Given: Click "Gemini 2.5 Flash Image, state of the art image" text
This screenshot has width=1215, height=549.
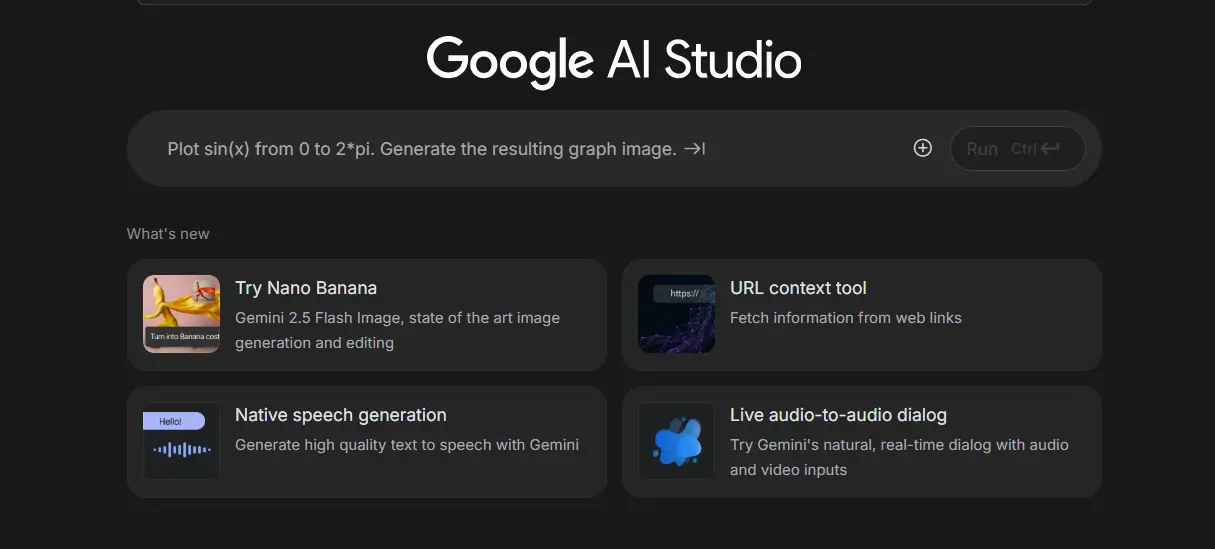Looking at the screenshot, I should 397,318.
